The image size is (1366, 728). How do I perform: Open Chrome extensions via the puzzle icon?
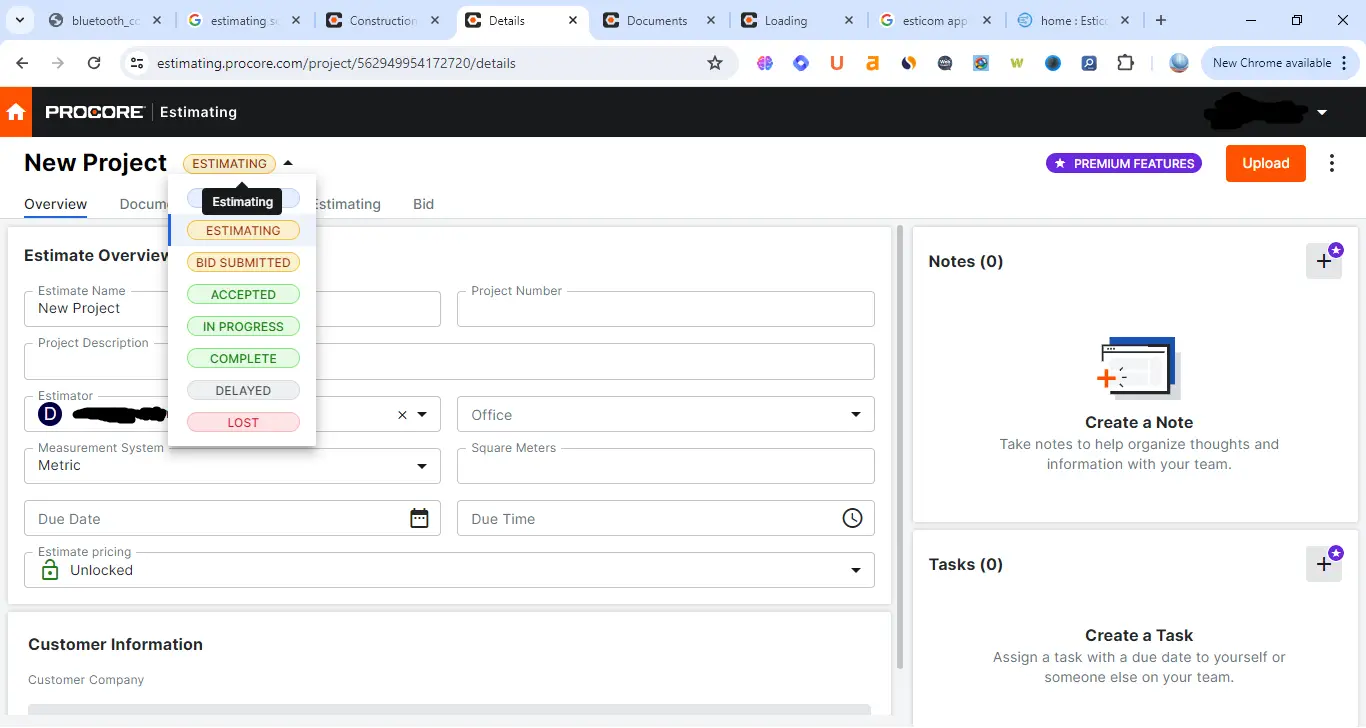pyautogui.click(x=1126, y=62)
